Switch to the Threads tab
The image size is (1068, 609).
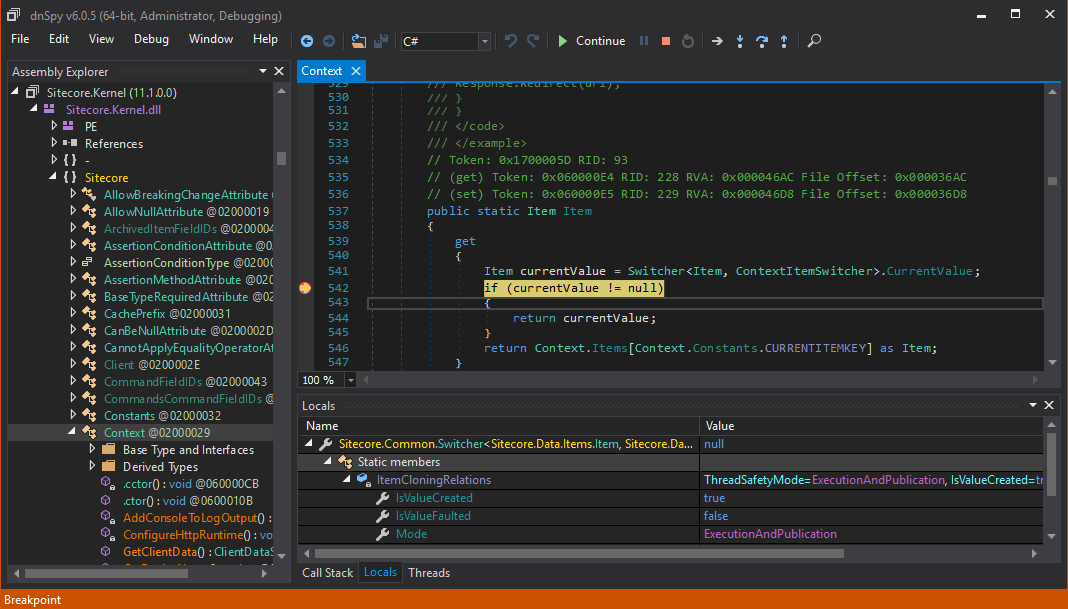(x=429, y=573)
